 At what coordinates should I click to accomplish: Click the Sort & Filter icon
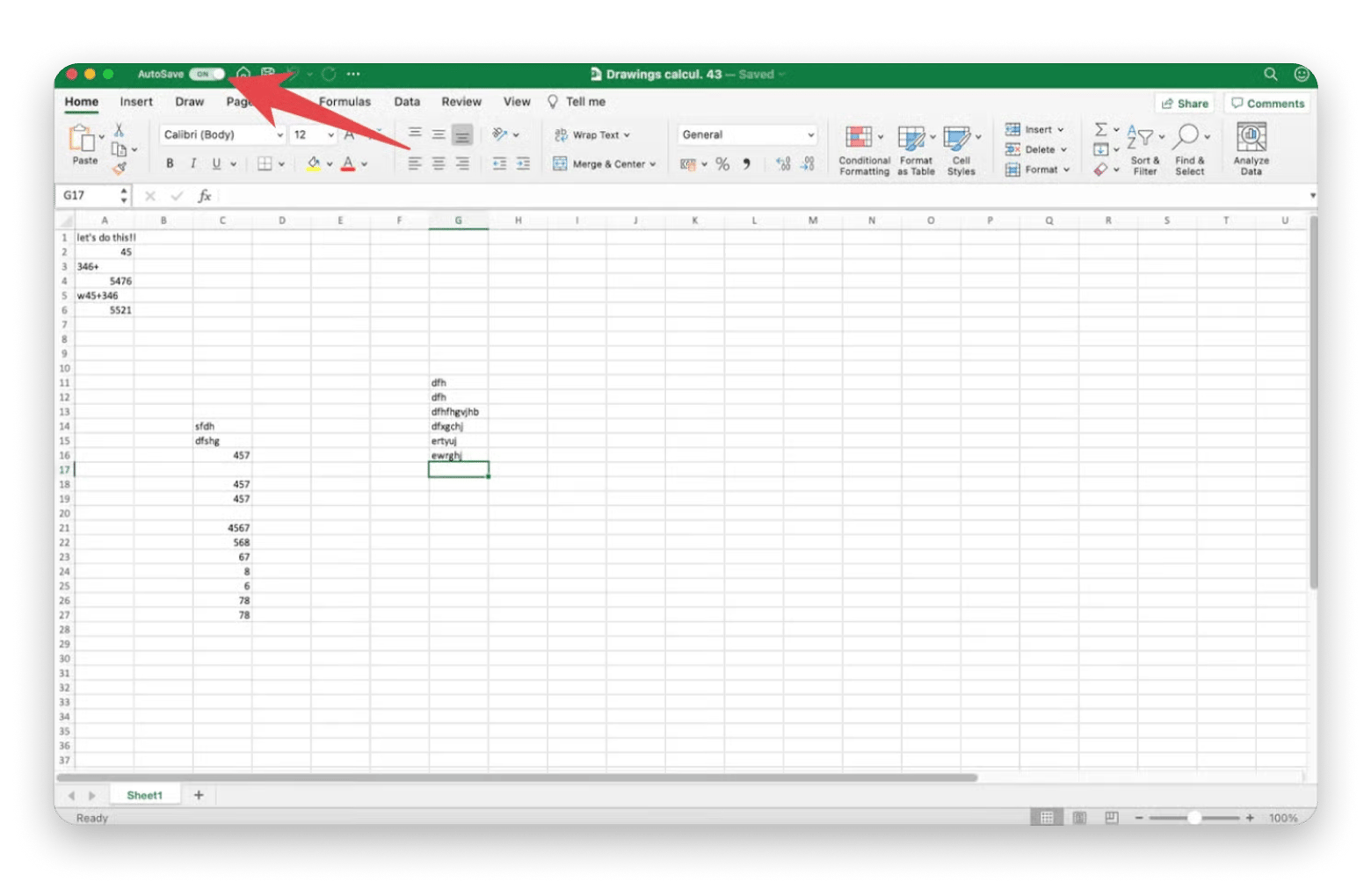[x=1142, y=138]
